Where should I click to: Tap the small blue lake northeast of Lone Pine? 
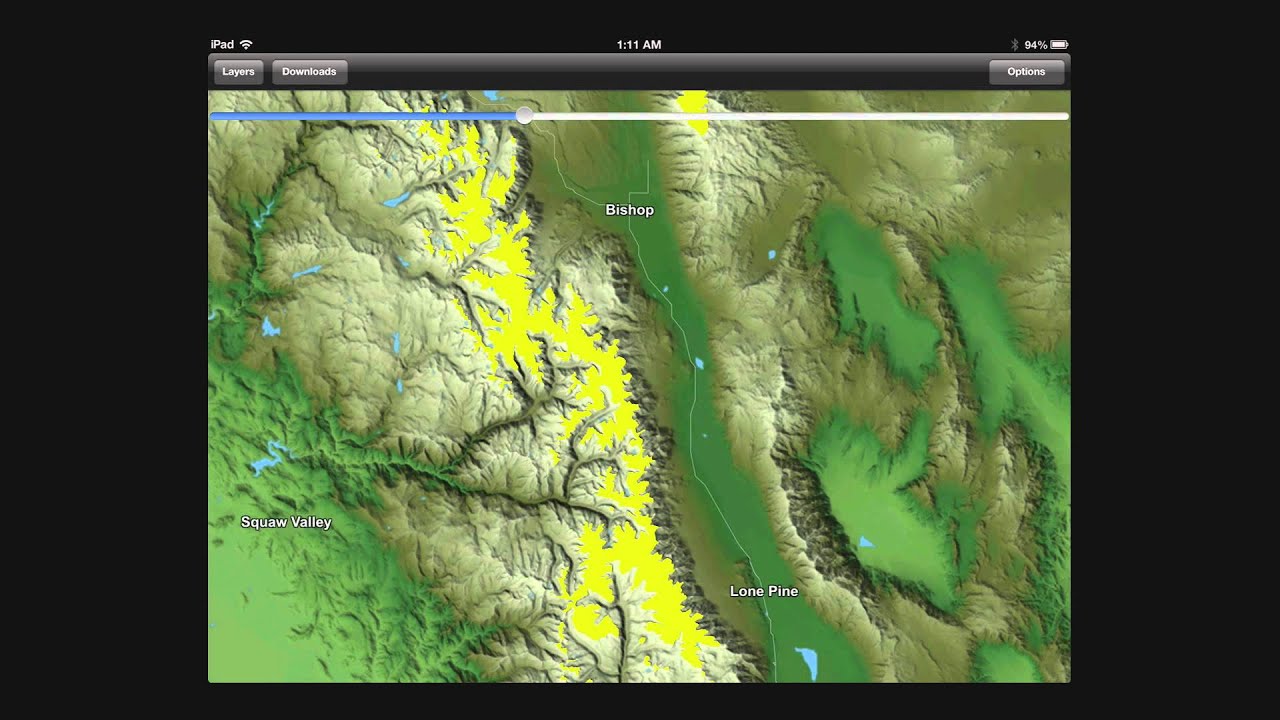pyautogui.click(x=866, y=542)
